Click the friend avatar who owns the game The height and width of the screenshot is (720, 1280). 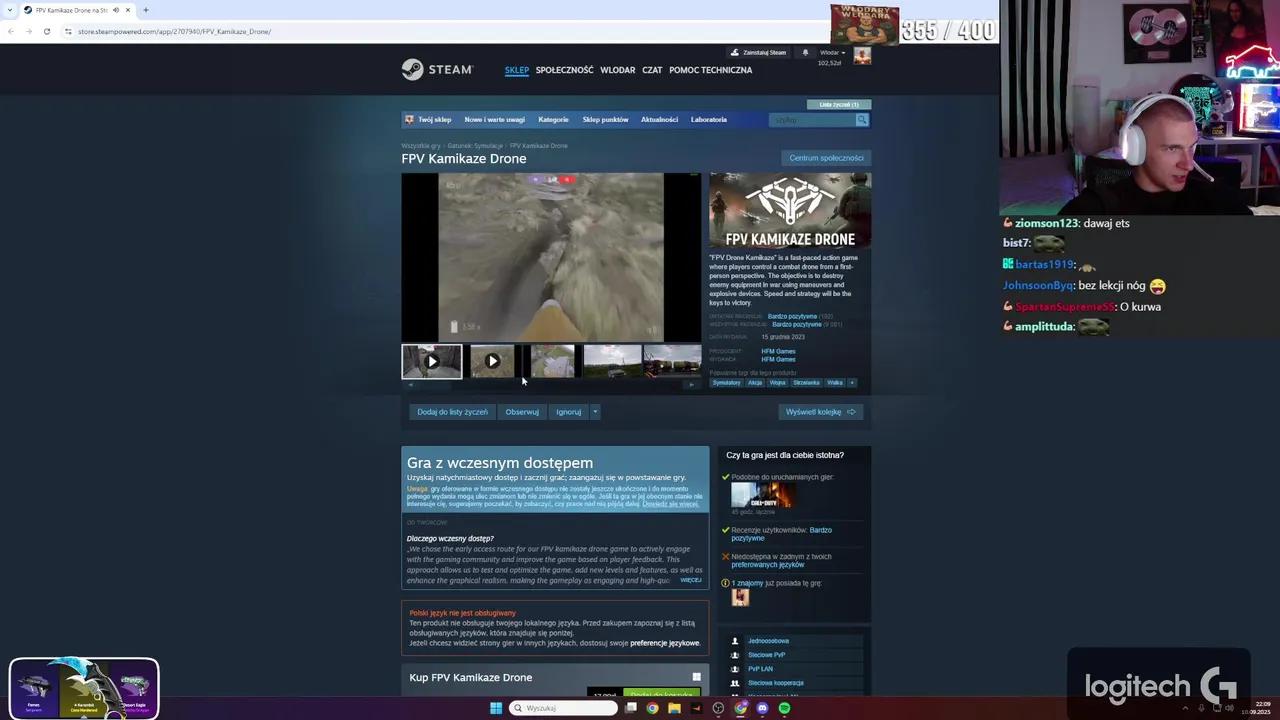point(740,597)
